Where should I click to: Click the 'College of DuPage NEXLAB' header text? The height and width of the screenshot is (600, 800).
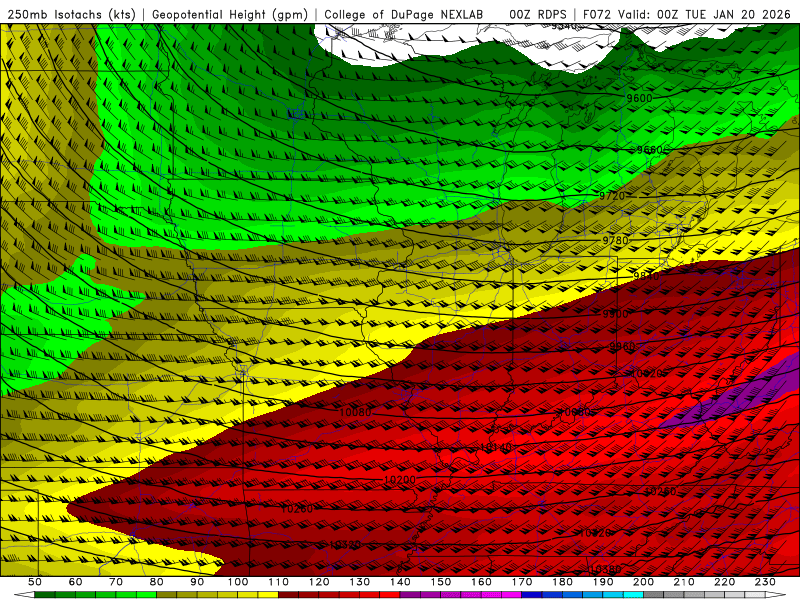[404, 14]
